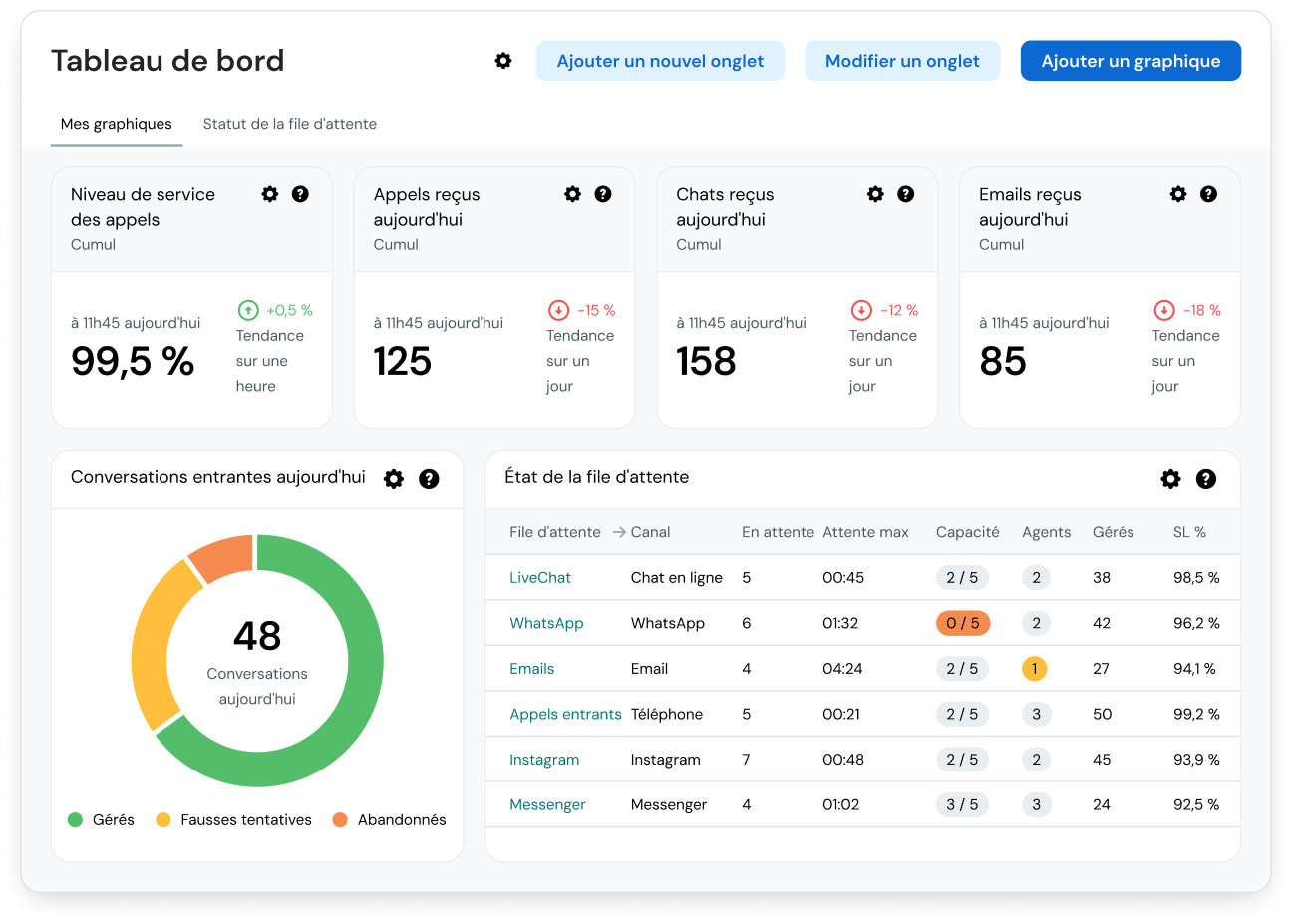Image resolution: width=1292 pixels, height=924 pixels.
Task: Click 158 chats received value
Action: [x=706, y=361]
